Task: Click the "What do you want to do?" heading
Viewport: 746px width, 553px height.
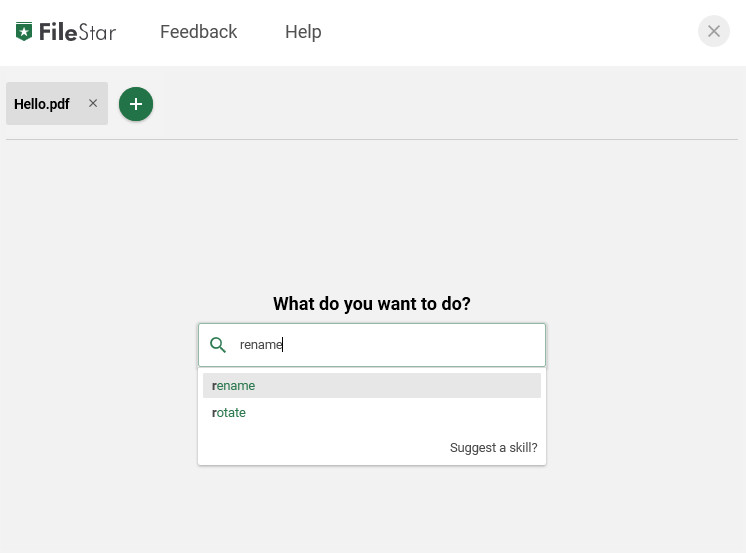Action: click(372, 304)
